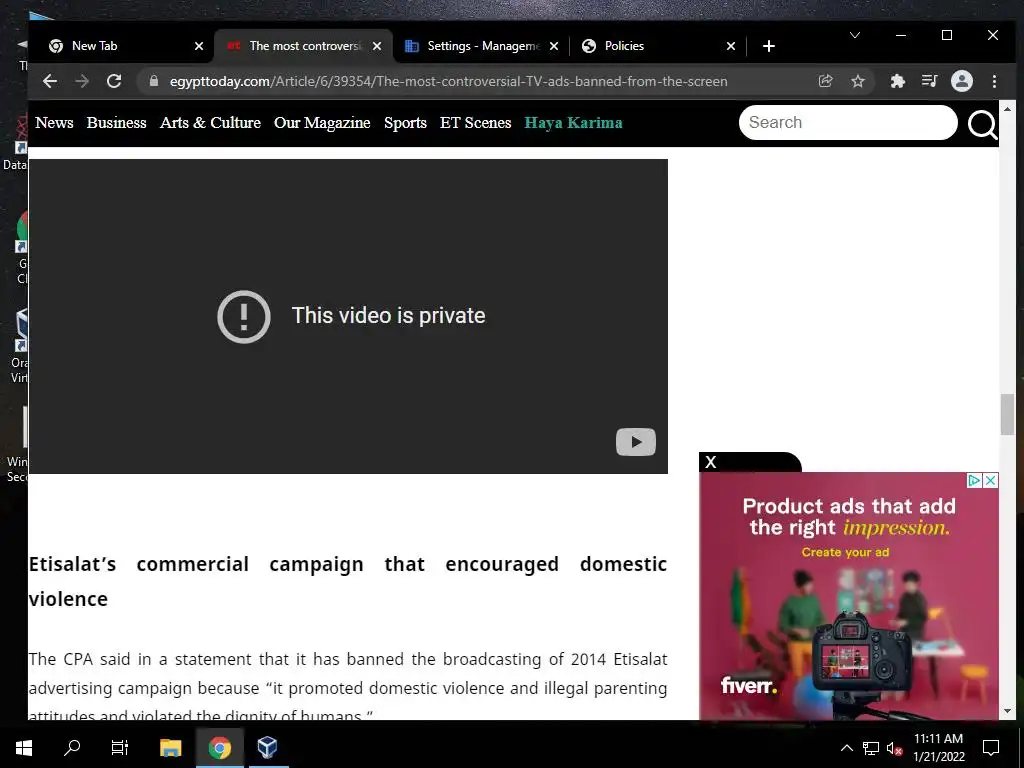Show hidden system tray icons
Screen dimensions: 1024x768
click(846, 748)
